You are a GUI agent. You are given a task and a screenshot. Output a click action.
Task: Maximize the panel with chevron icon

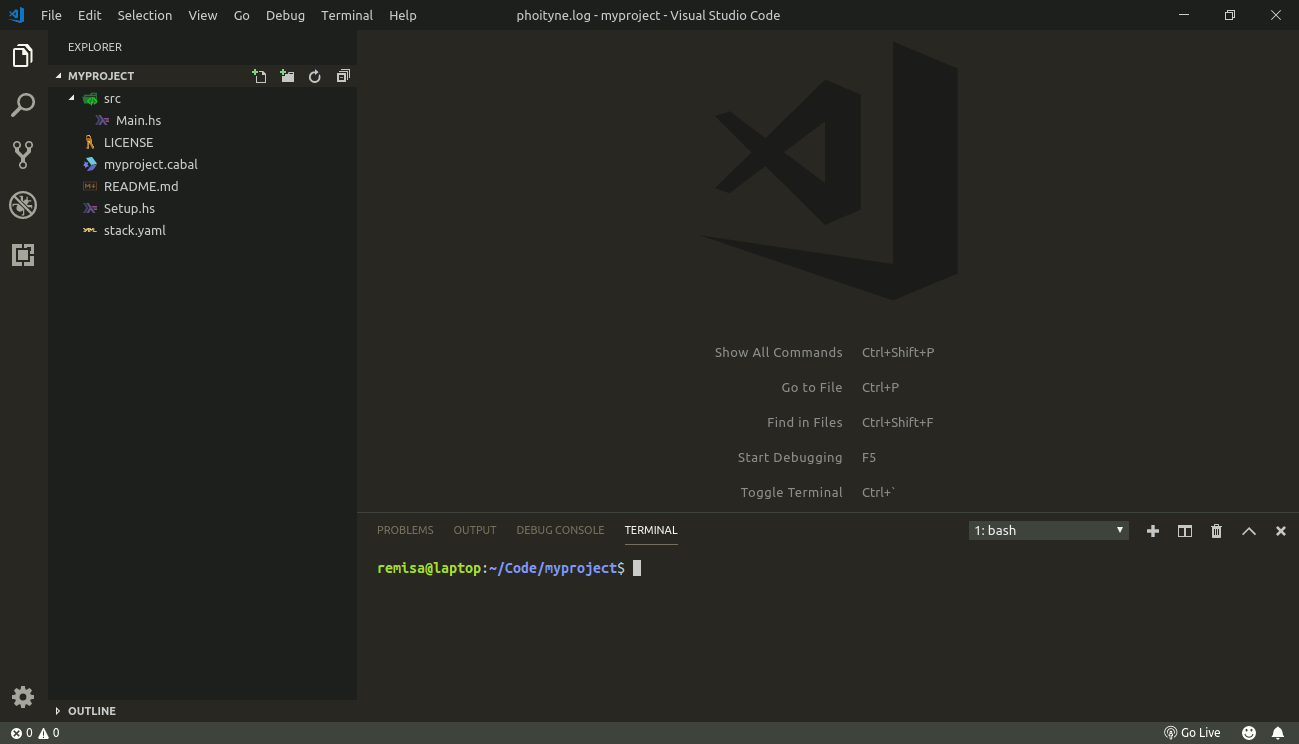(1248, 530)
